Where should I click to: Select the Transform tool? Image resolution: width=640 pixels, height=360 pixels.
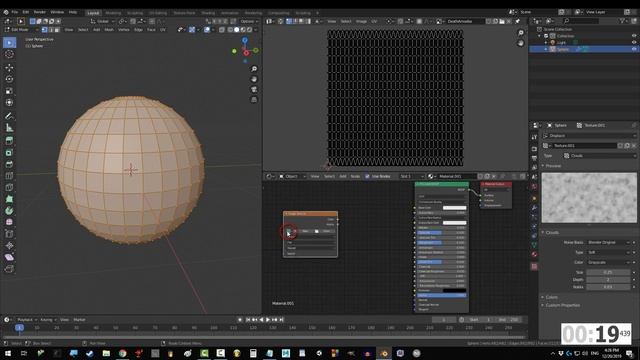tap(9, 102)
